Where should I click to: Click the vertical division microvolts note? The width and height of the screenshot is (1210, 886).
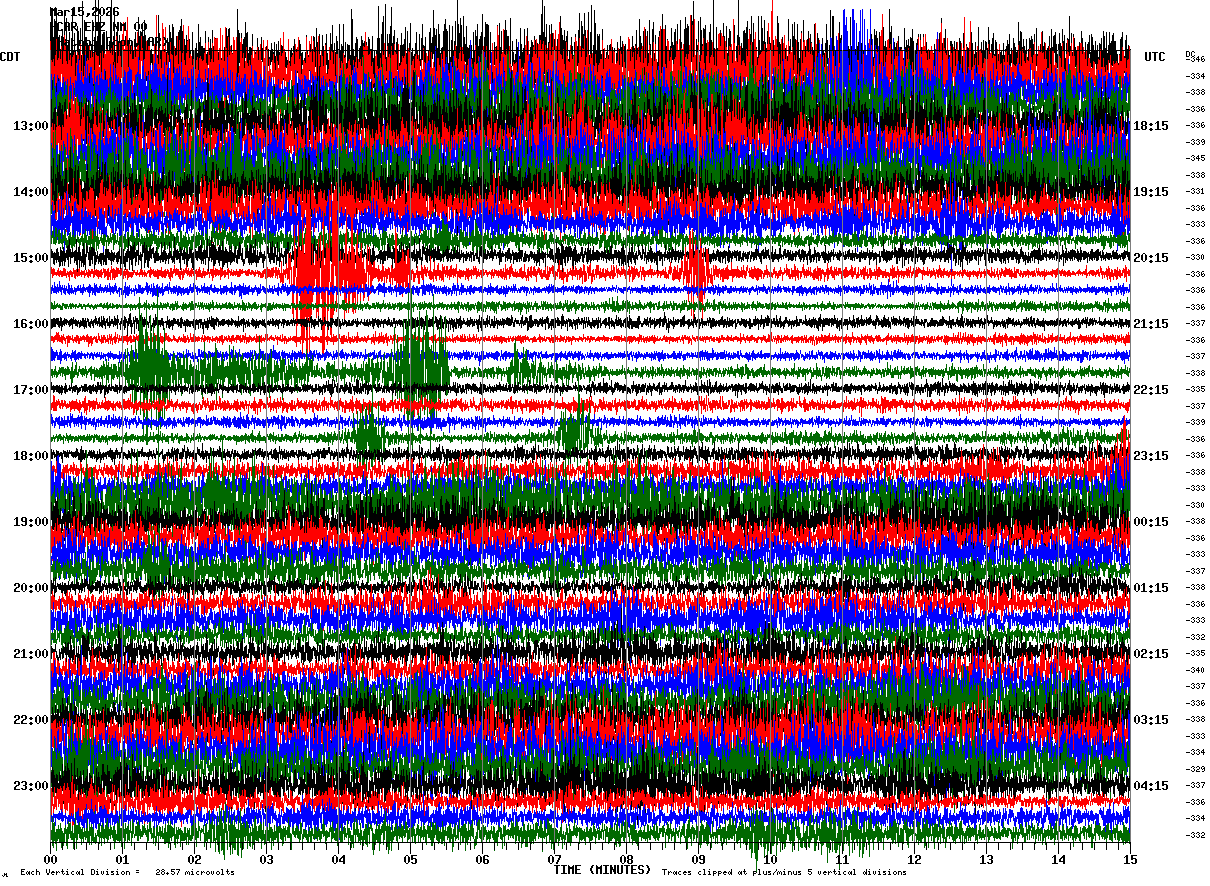[128, 873]
